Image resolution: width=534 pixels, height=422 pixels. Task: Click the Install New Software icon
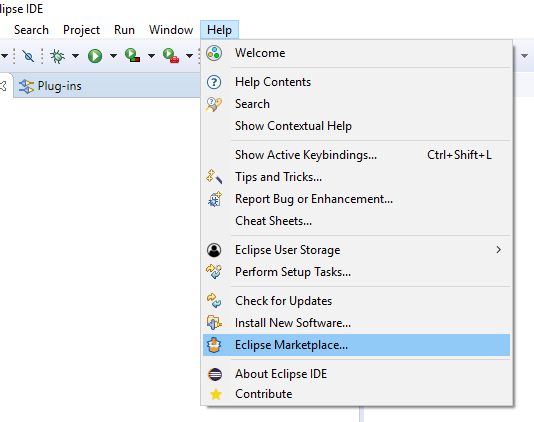214,323
